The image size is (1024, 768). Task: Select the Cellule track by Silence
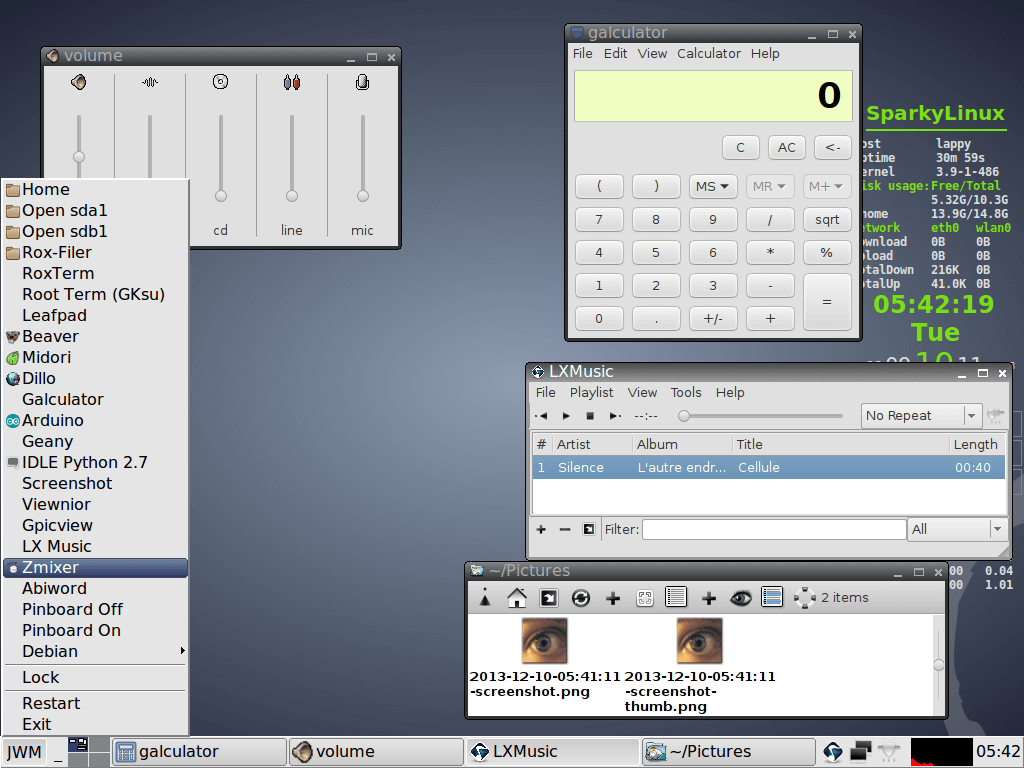click(700, 467)
